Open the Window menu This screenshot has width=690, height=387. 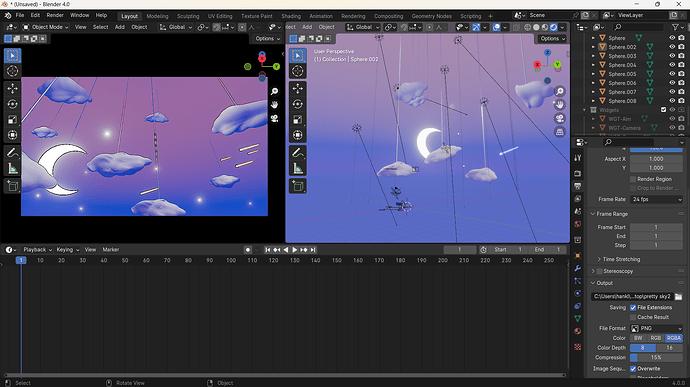[x=80, y=15]
